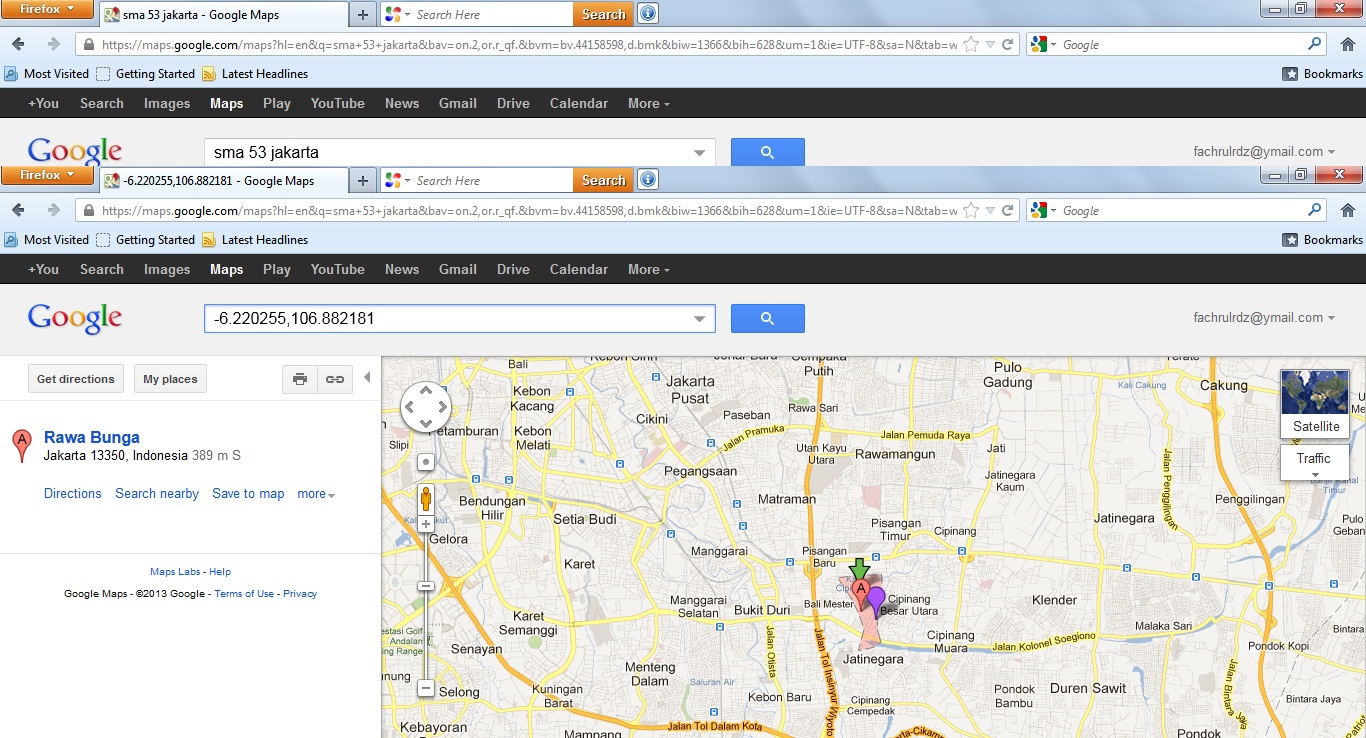Select the -6.220255,106.882181 Google Maps tab

pos(225,181)
